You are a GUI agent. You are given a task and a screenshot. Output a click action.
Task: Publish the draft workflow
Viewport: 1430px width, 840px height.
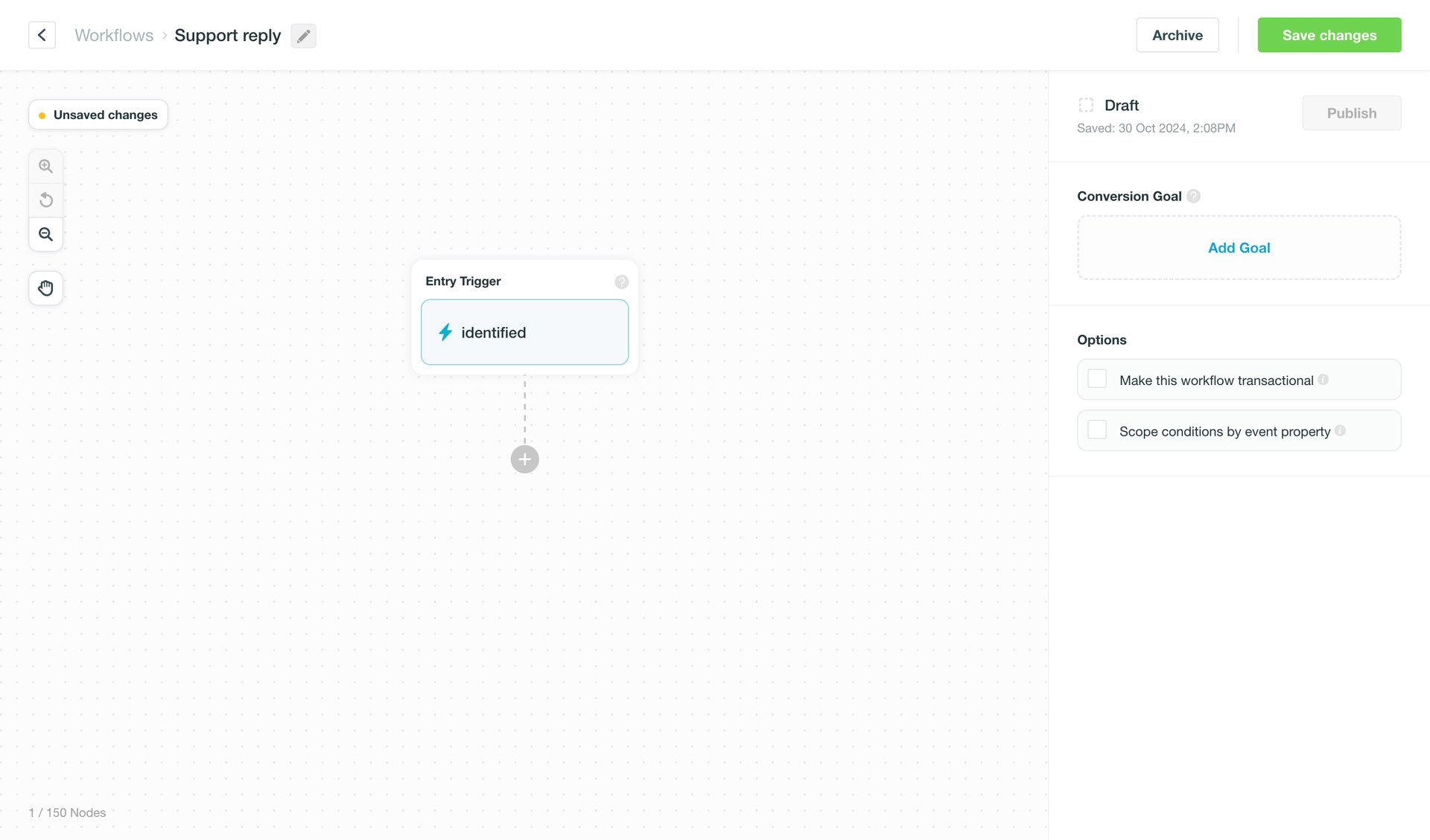[1351, 112]
